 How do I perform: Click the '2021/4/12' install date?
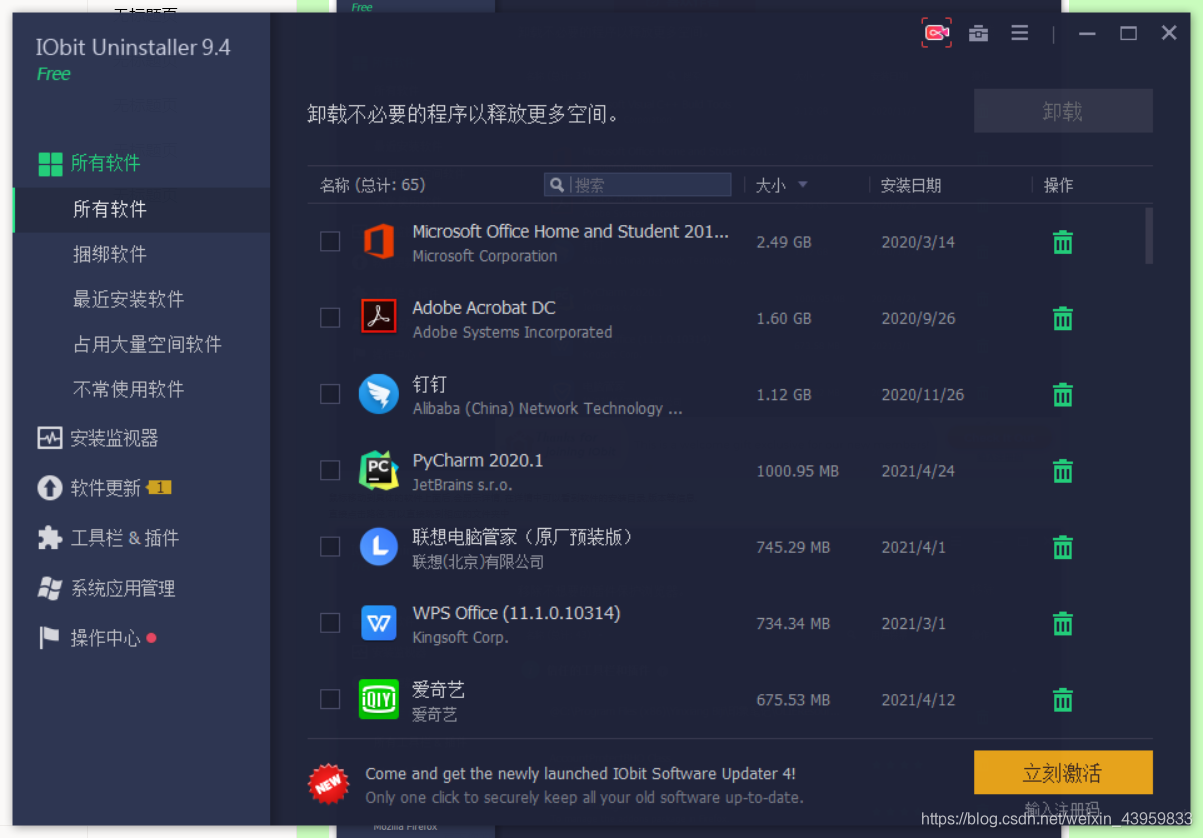tap(918, 699)
